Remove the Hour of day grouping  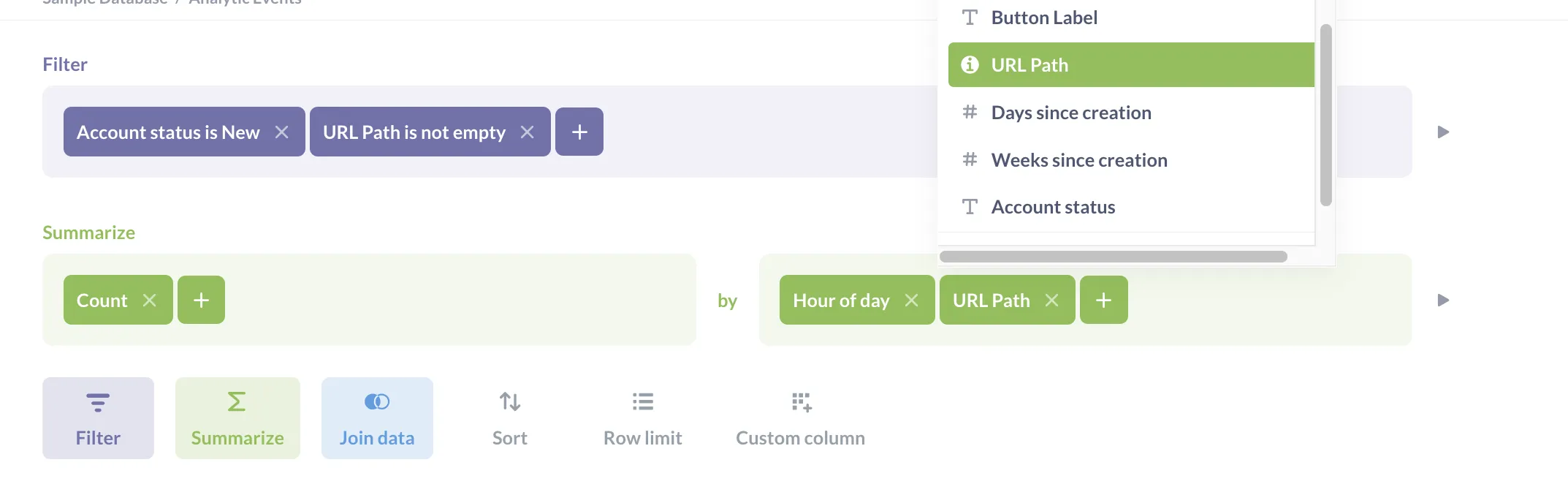pyautogui.click(x=911, y=300)
